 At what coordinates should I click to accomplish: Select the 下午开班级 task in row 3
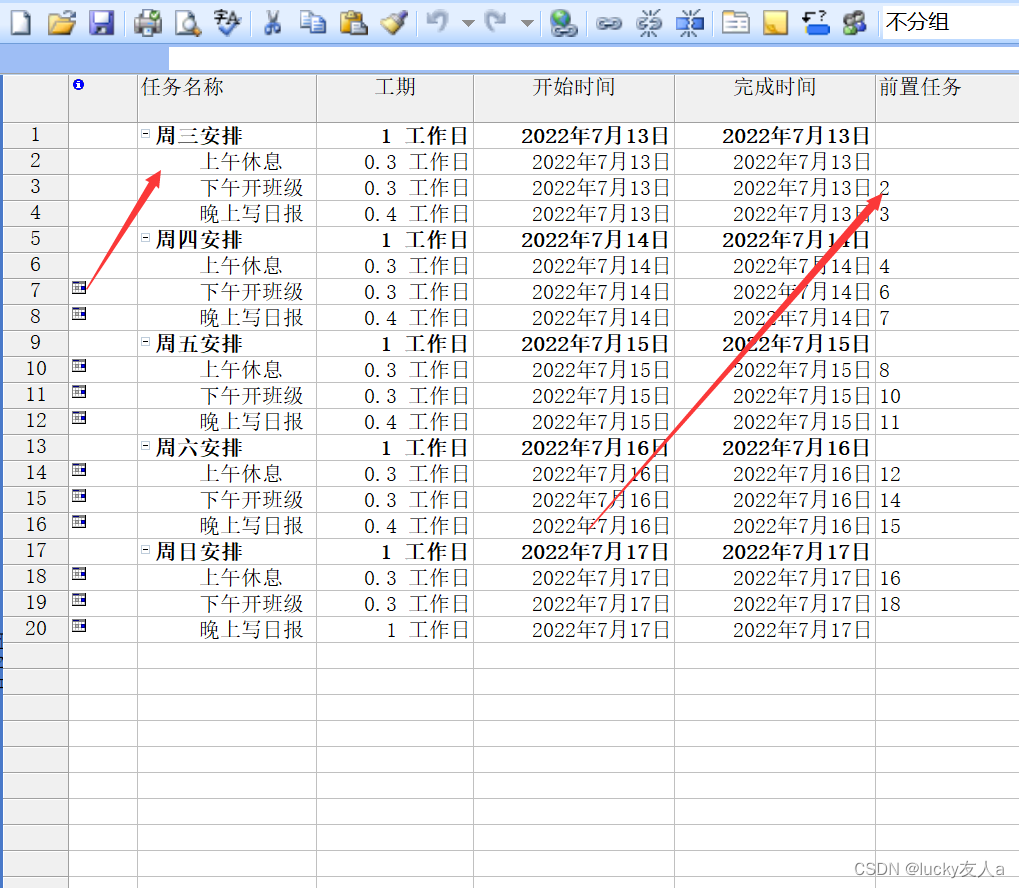227,187
